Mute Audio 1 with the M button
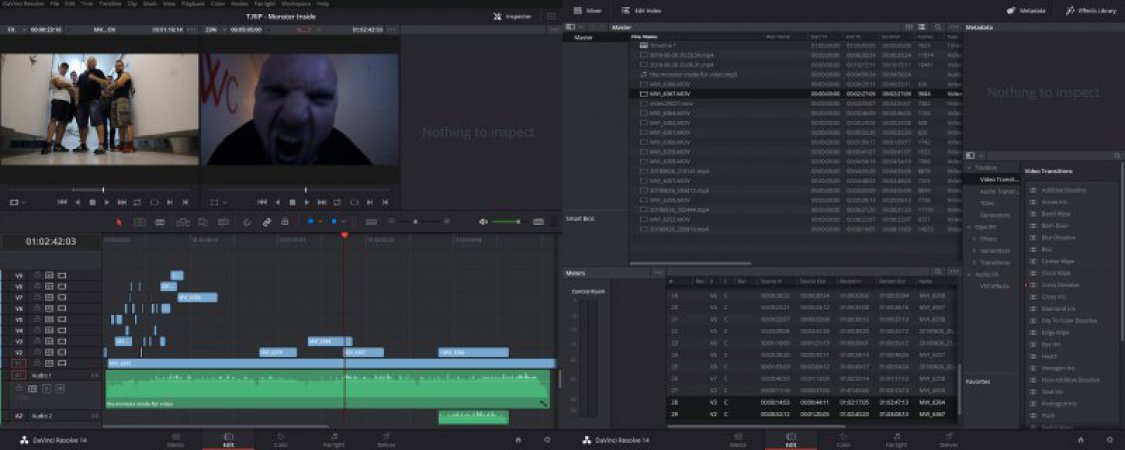 pos(60,388)
